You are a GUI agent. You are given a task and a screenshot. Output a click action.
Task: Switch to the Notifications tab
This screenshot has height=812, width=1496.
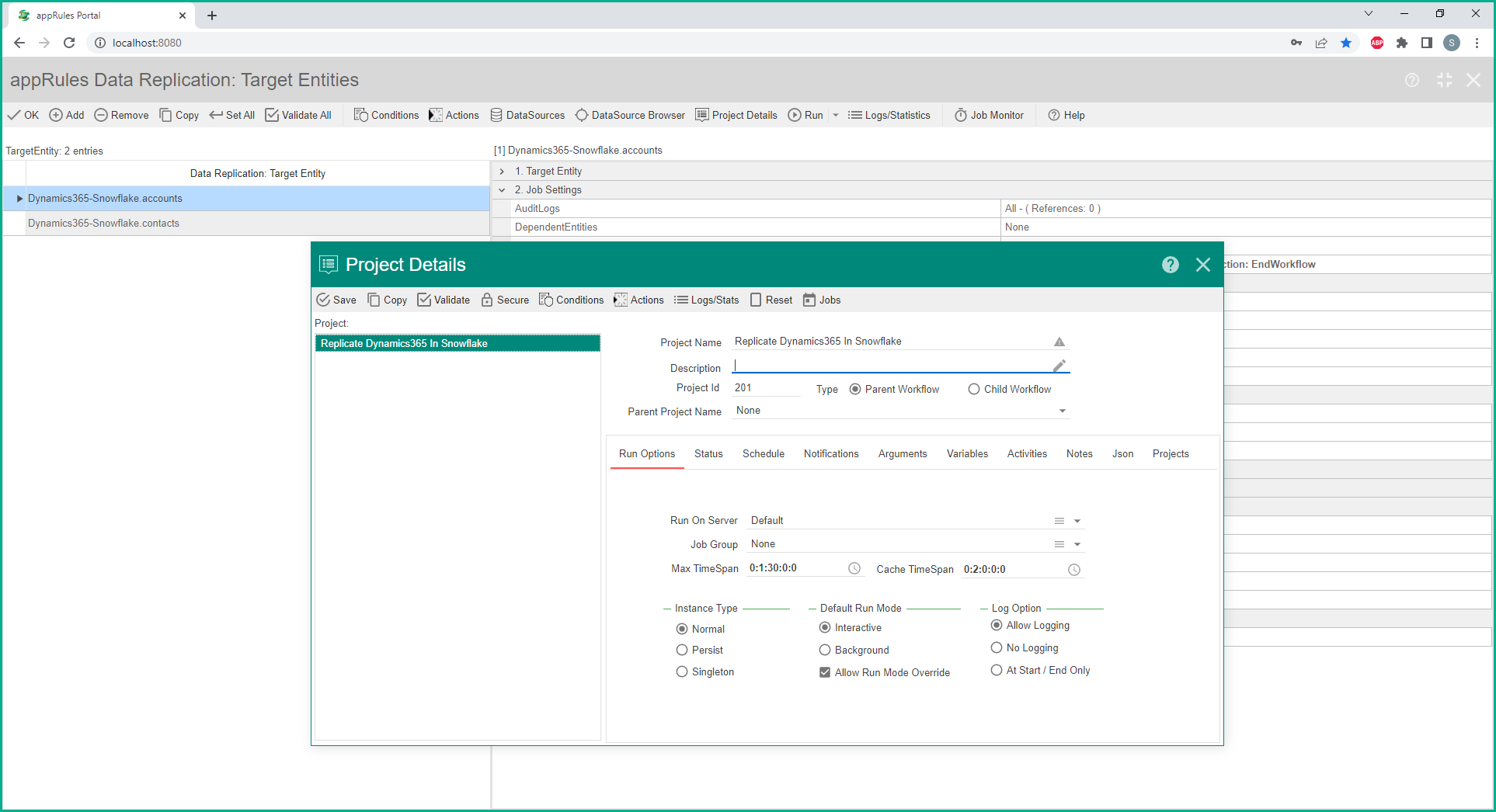pyautogui.click(x=831, y=453)
